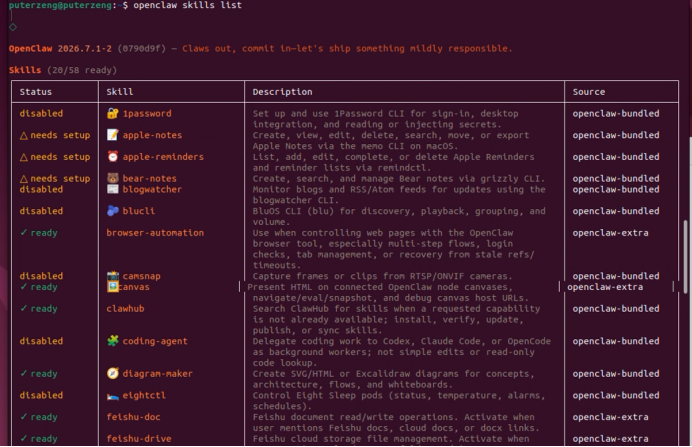692x447 pixels.
Task: Click the bear-notes bear emoji icon
Action: [113, 178]
